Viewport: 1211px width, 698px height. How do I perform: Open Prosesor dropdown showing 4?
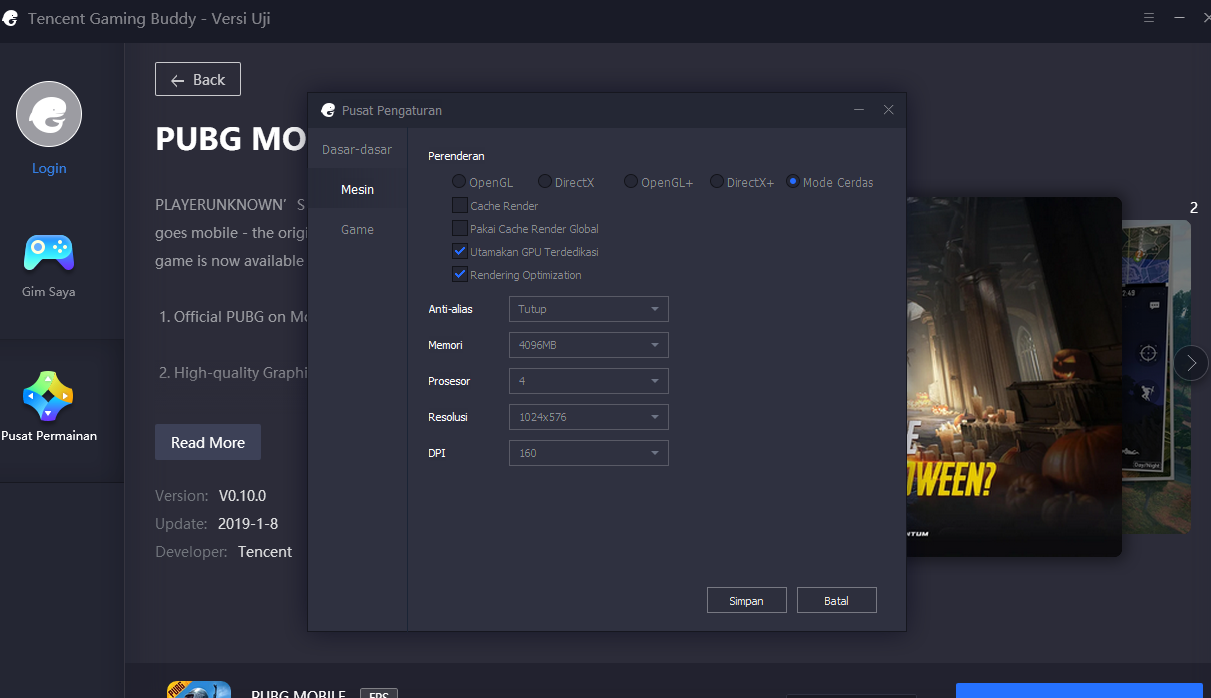tap(588, 381)
